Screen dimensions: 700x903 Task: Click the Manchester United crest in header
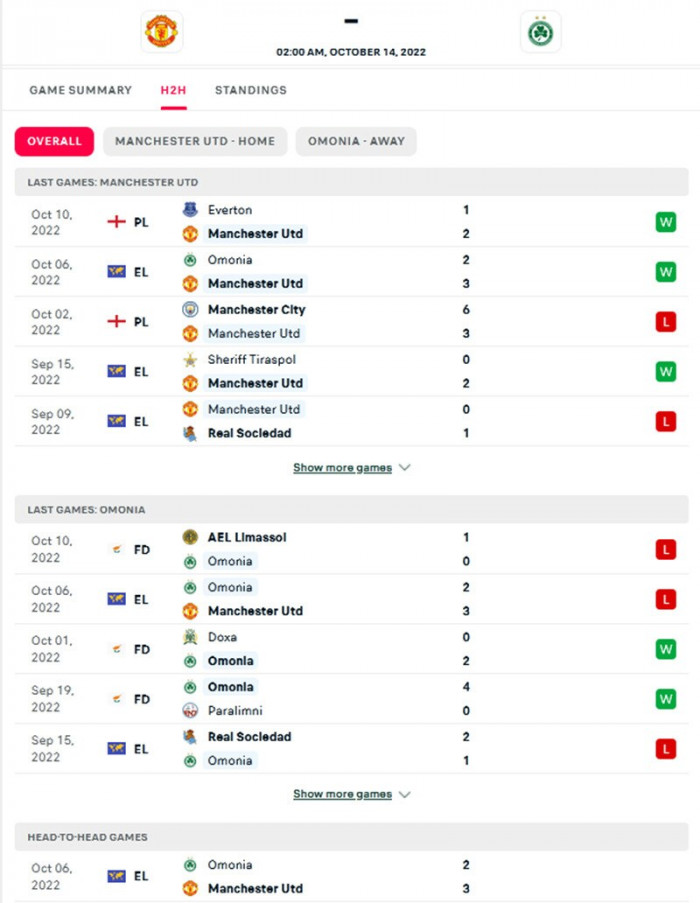[x=161, y=32]
